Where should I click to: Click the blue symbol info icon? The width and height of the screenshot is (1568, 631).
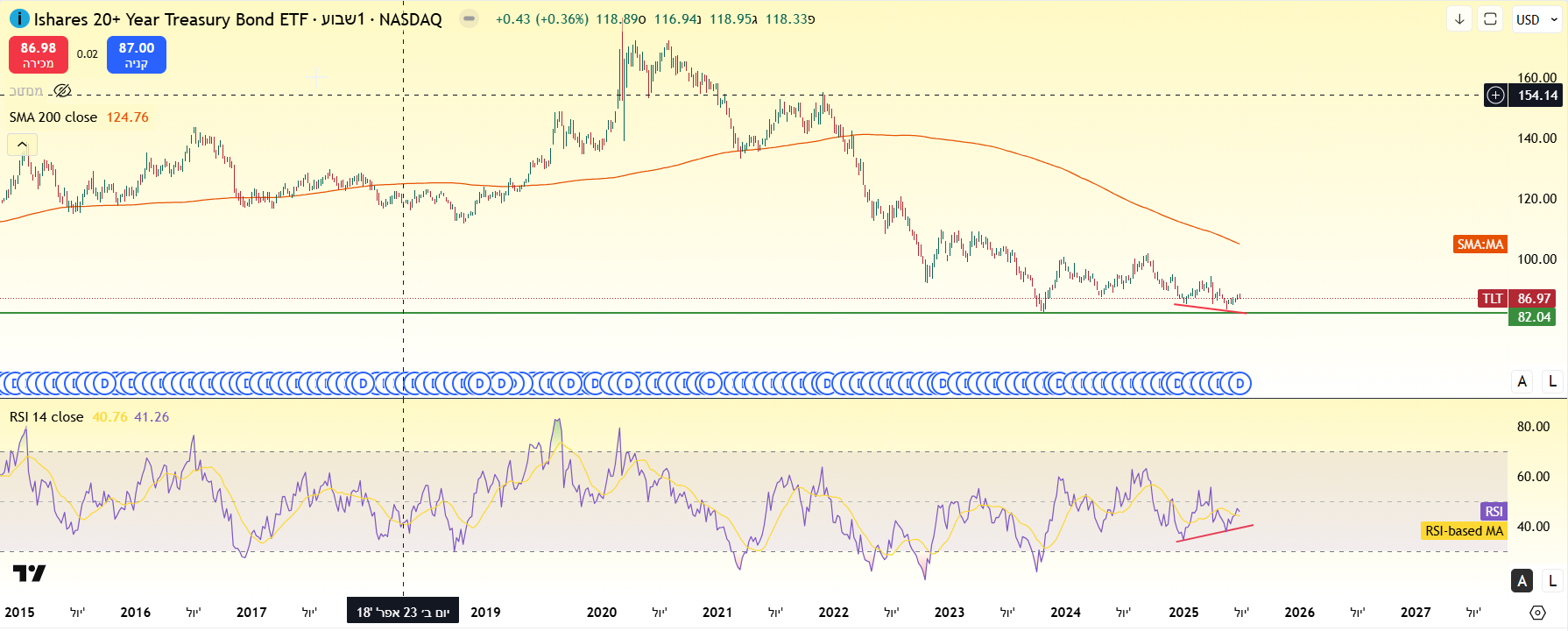pyautogui.click(x=18, y=18)
